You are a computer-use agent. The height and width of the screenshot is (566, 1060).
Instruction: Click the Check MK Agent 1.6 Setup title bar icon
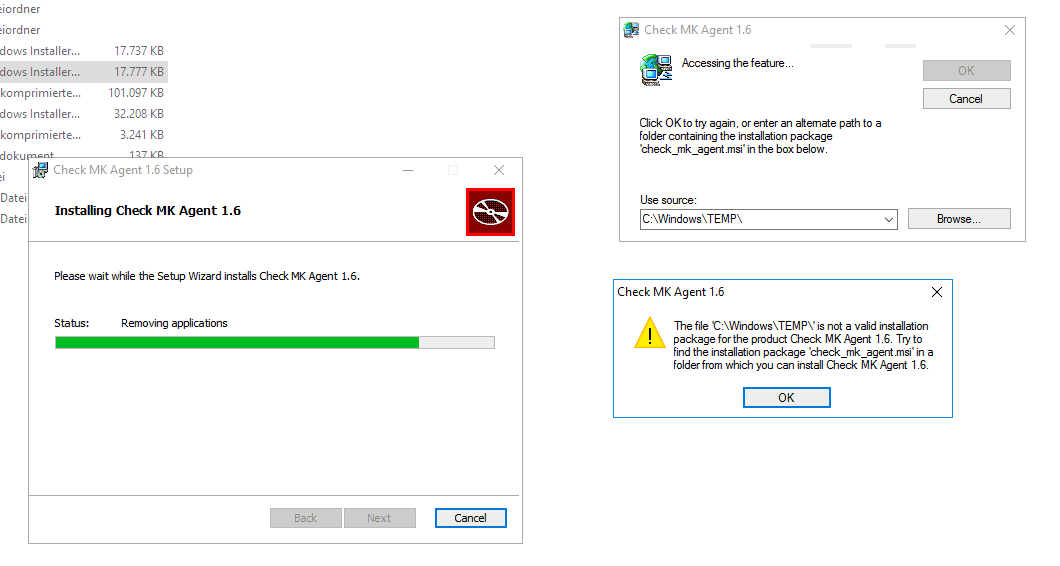tap(40, 170)
